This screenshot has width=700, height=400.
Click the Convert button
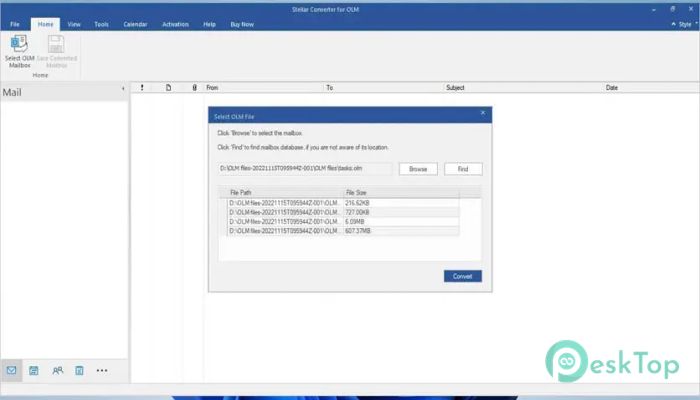pos(462,276)
